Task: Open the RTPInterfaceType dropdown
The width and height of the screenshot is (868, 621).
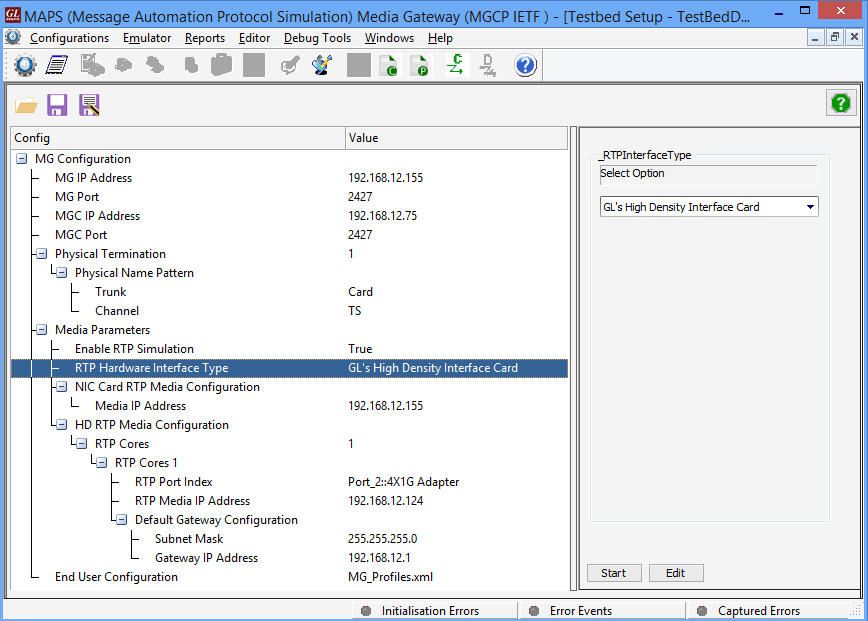Action: [x=709, y=207]
